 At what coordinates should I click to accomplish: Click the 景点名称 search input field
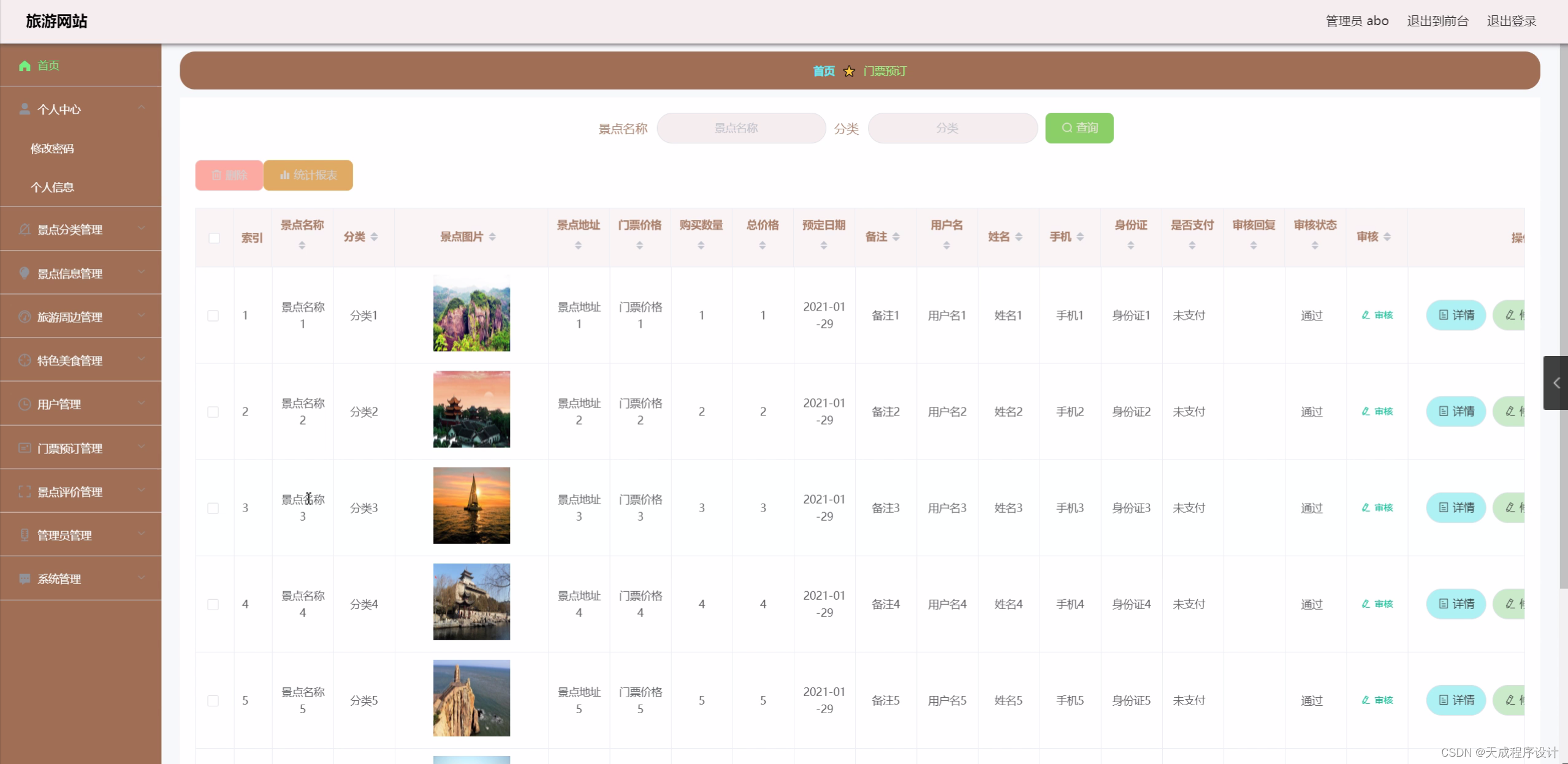(741, 128)
